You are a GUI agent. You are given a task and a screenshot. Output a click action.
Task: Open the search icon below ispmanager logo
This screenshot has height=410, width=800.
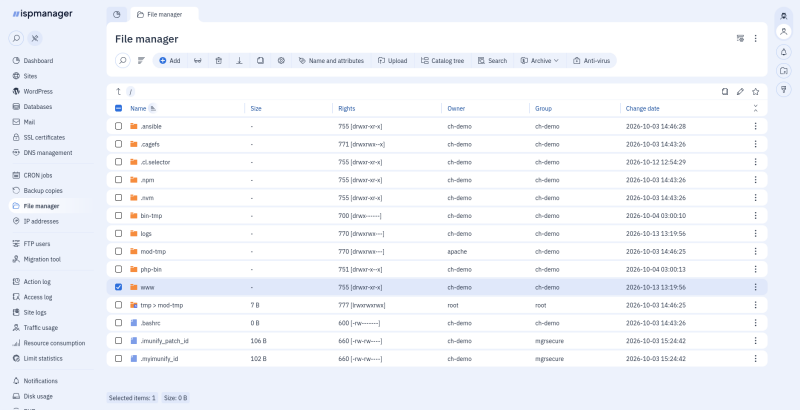(x=16, y=38)
